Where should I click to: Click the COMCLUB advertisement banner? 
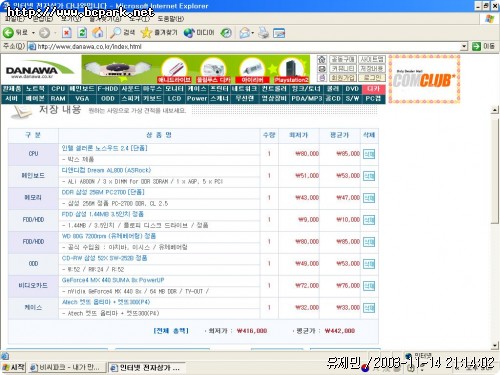(x=424, y=79)
